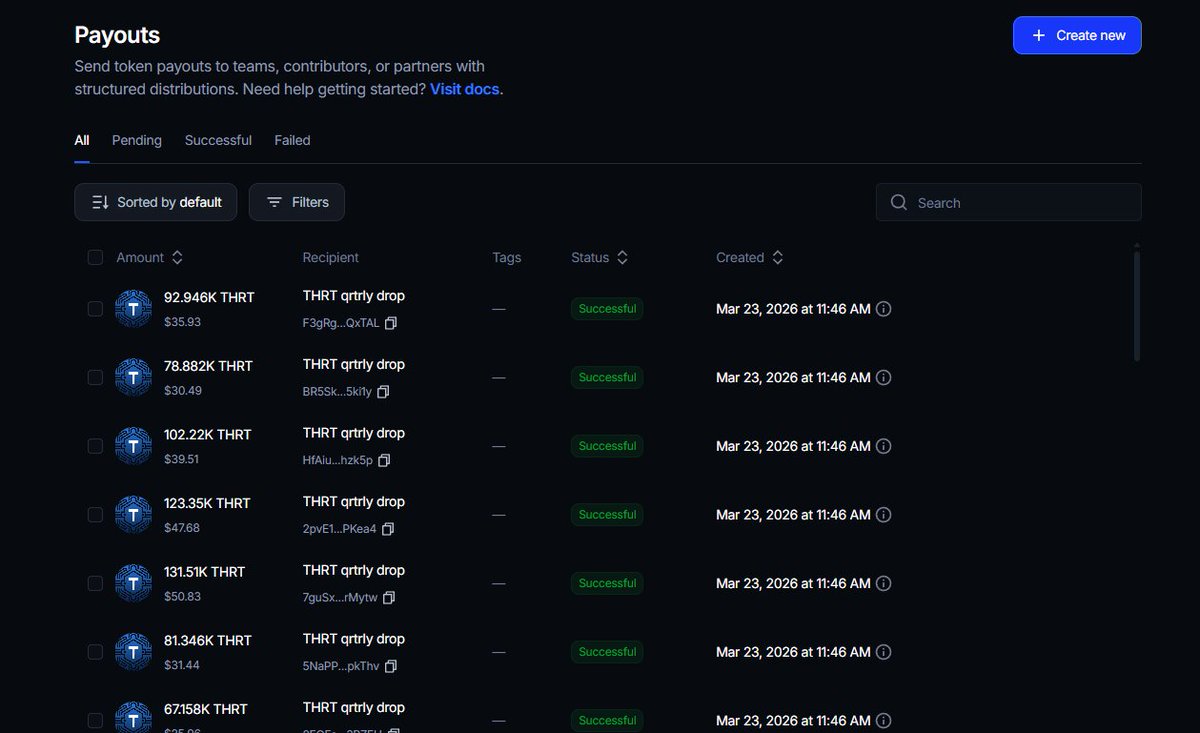
Task: Click the THRT token logo beside 92.946K THRT
Action: click(133, 309)
